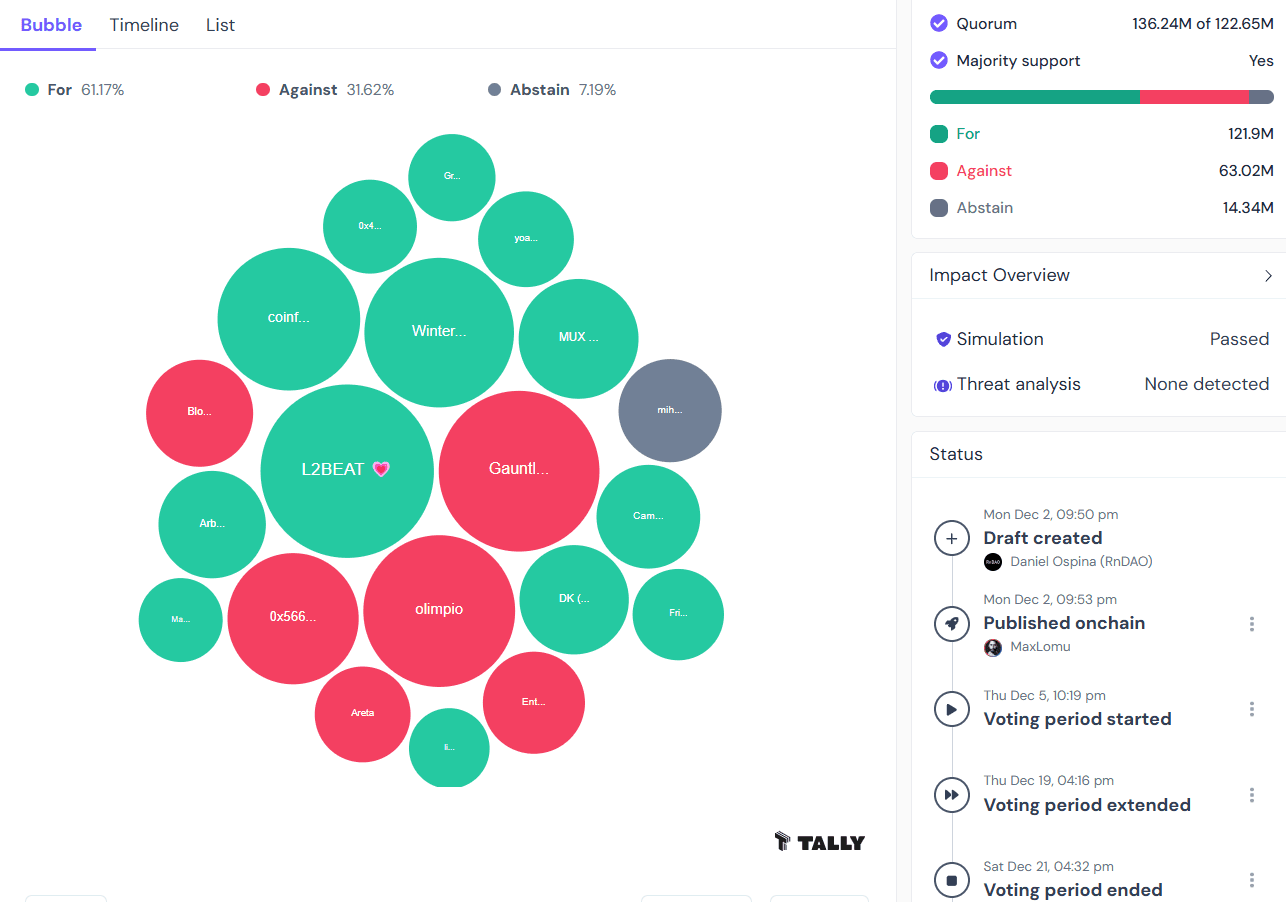This screenshot has height=902, width=1286.
Task: Click the Blo... red bubble
Action: click(x=200, y=412)
